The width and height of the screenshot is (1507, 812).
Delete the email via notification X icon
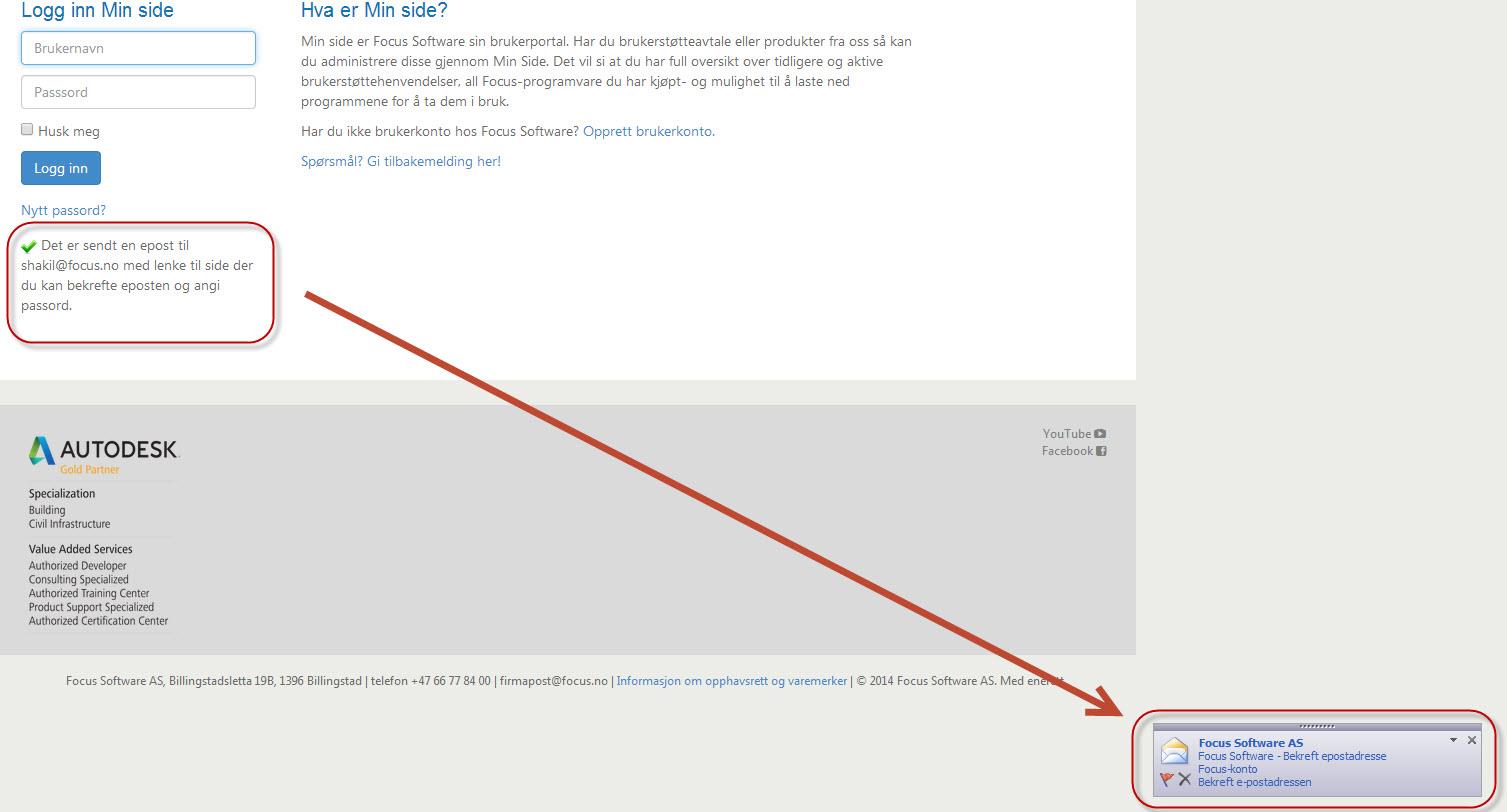click(x=1184, y=779)
